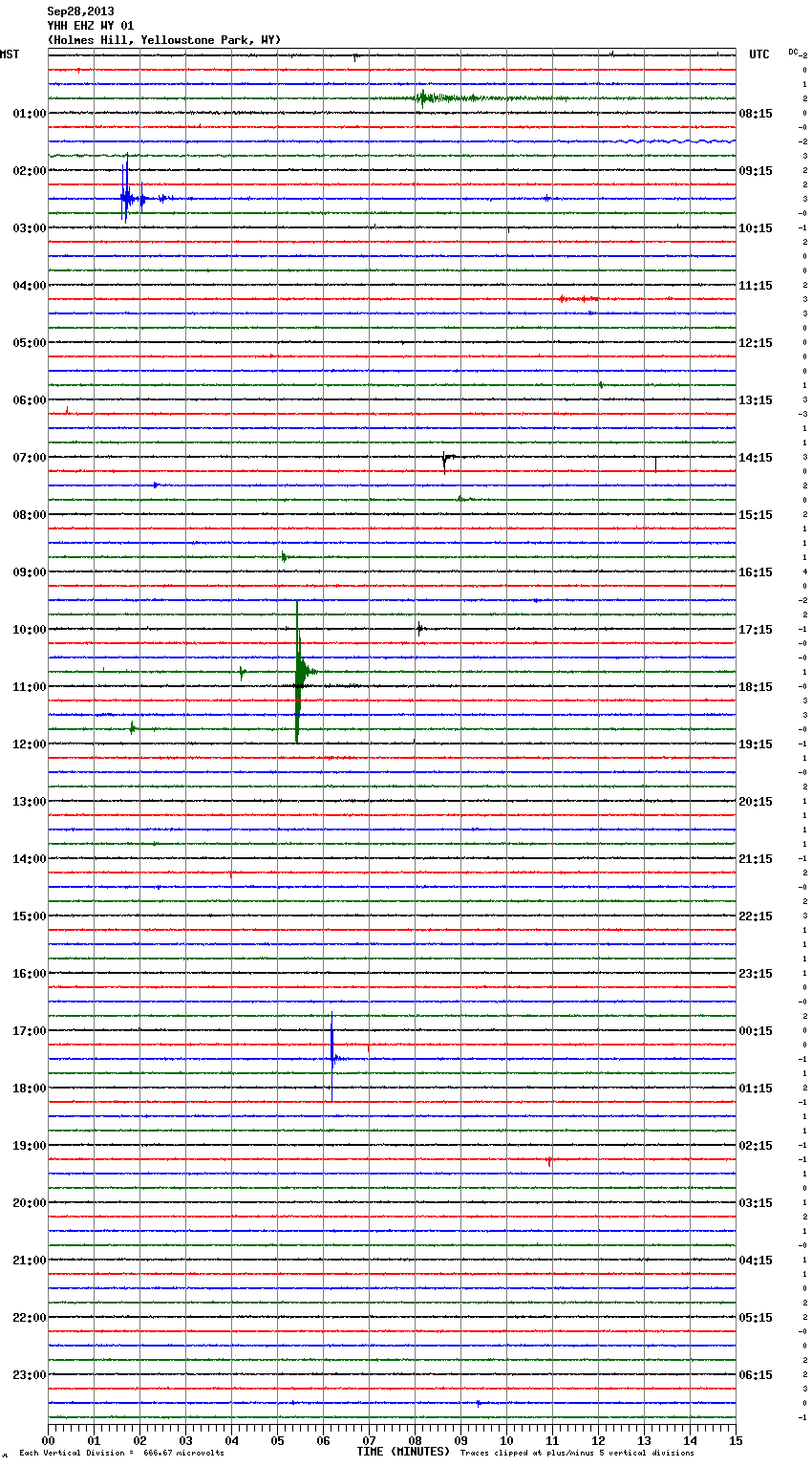Select the 03:00 MST time label
The width and height of the screenshot is (812, 1466).
coord(29,228)
